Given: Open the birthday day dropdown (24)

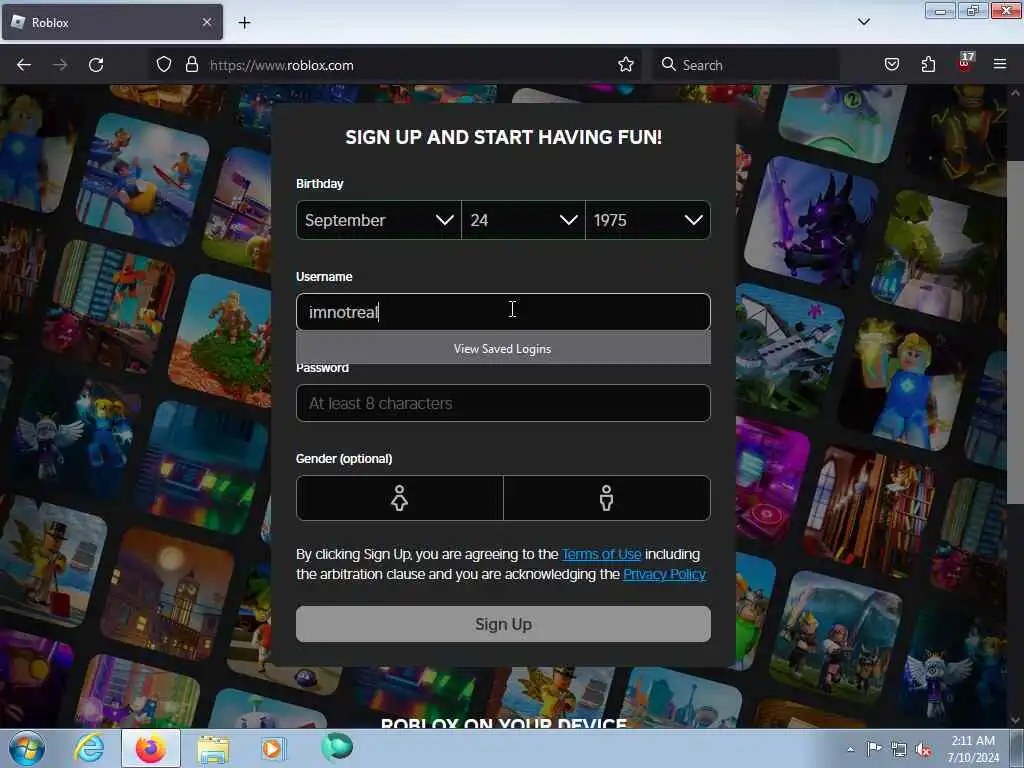Looking at the screenshot, I should (x=523, y=220).
